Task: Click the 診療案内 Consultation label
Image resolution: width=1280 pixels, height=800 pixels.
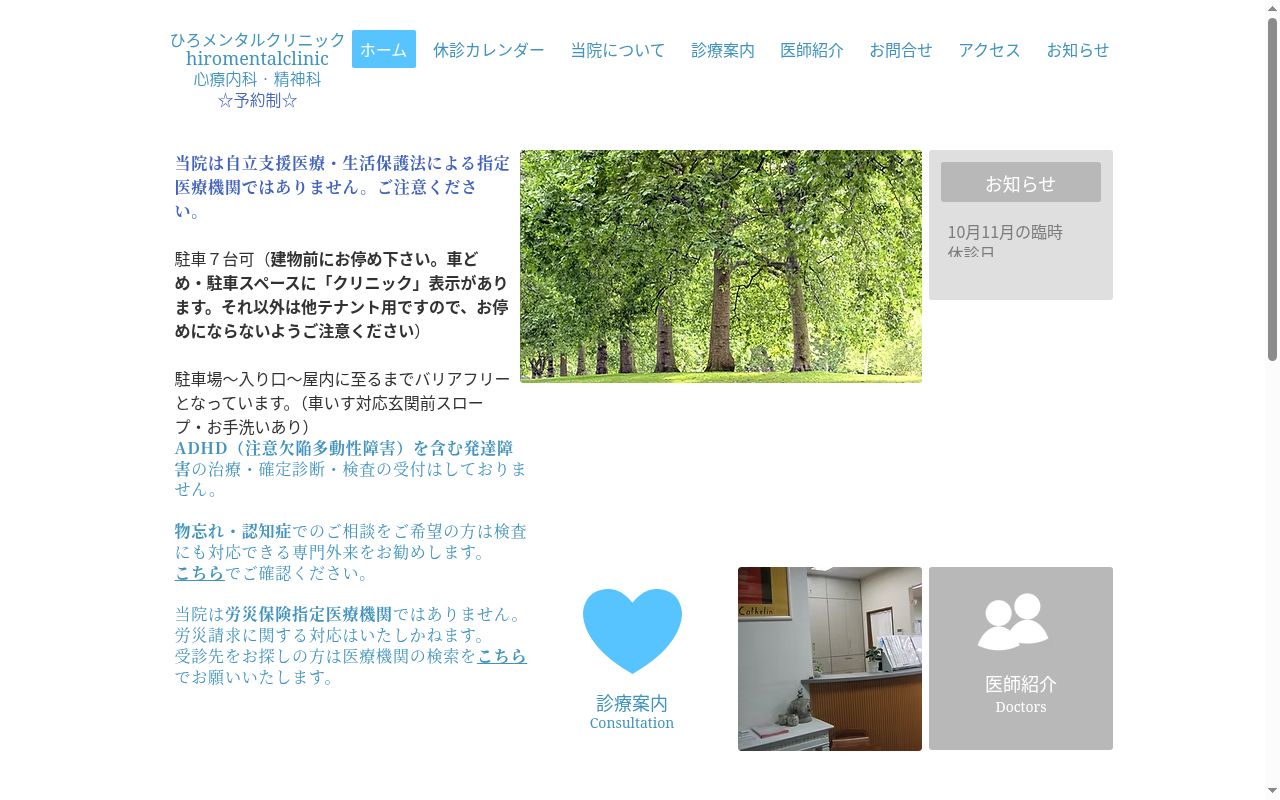Action: pos(632,712)
